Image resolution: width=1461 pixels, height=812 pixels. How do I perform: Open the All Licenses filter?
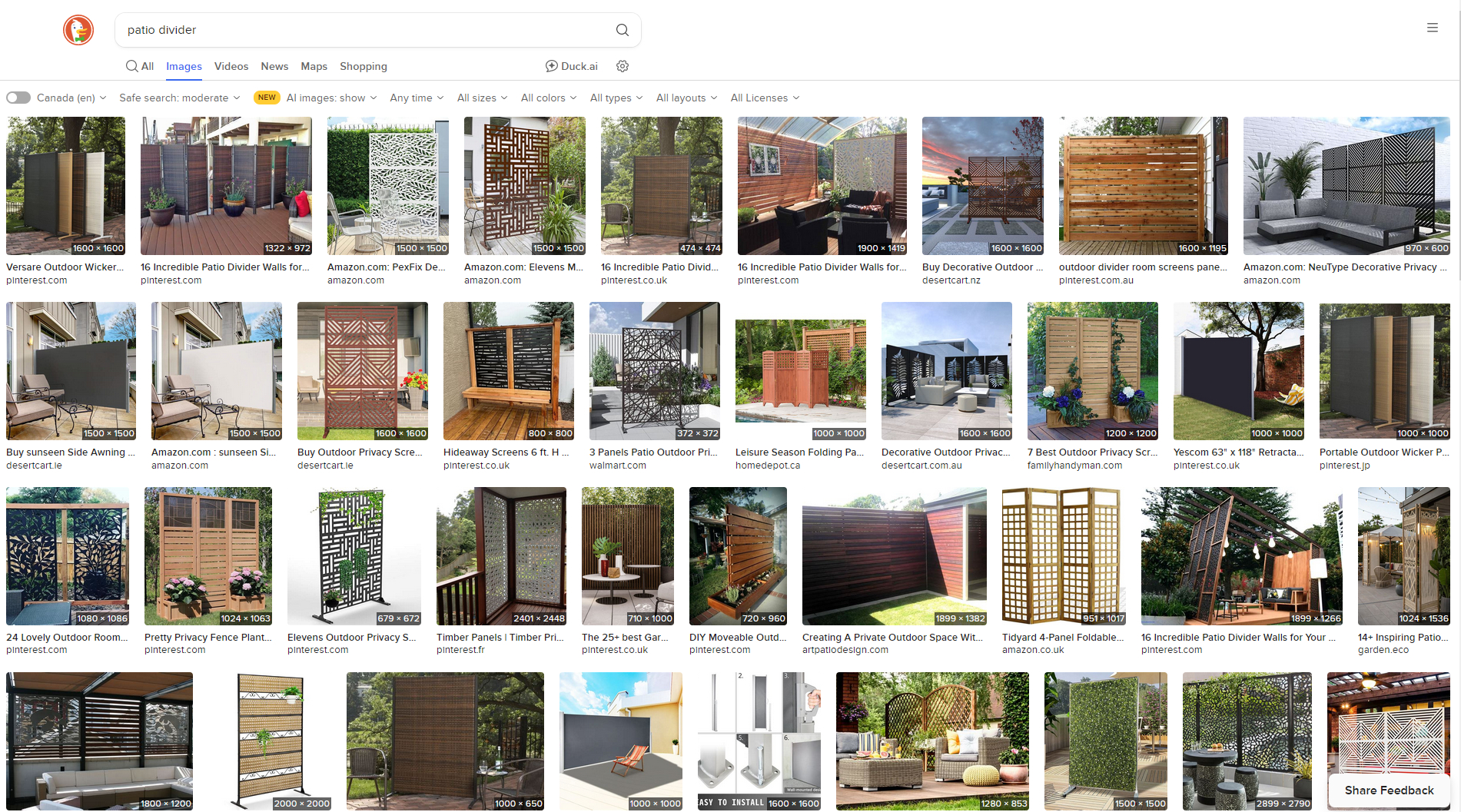765,98
